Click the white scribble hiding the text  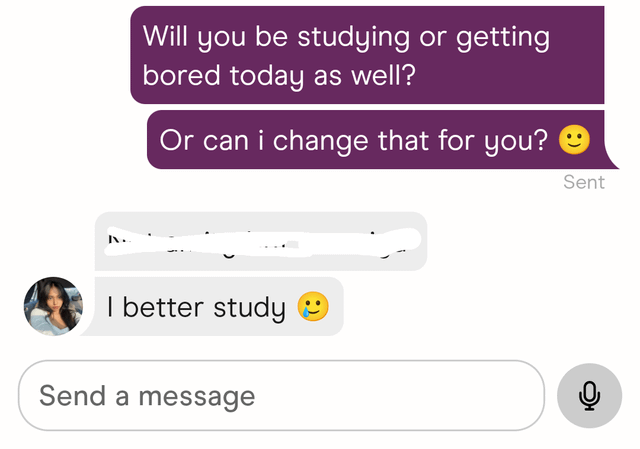click(x=262, y=242)
